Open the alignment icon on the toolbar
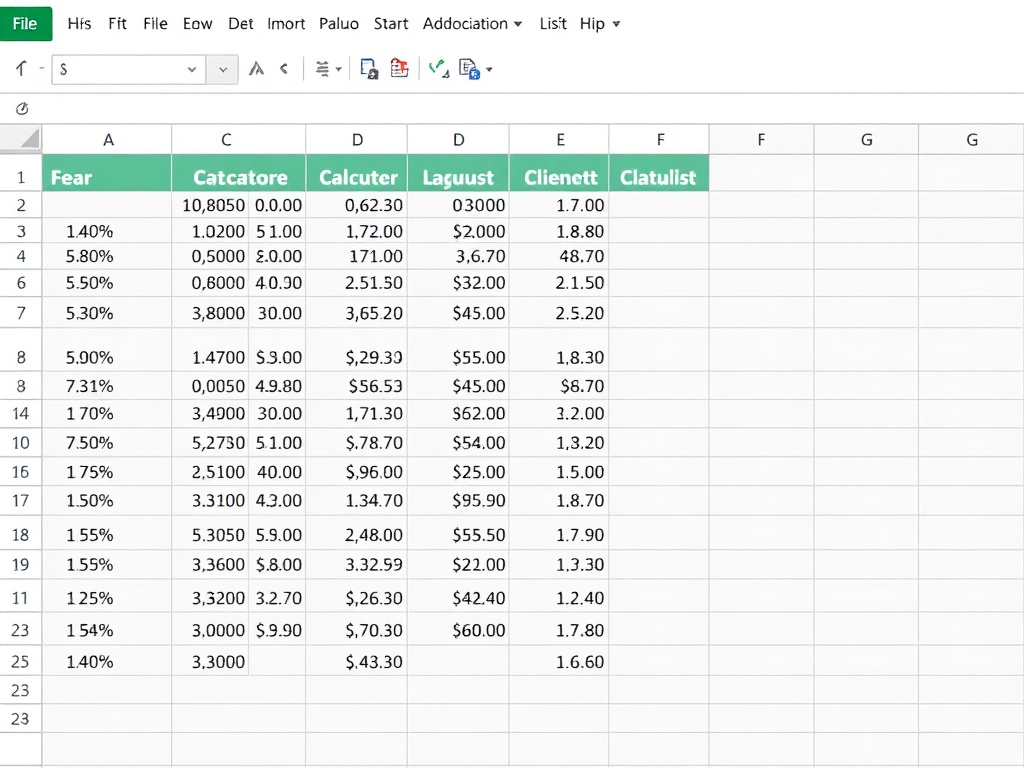The width and height of the screenshot is (1024, 768). click(322, 68)
